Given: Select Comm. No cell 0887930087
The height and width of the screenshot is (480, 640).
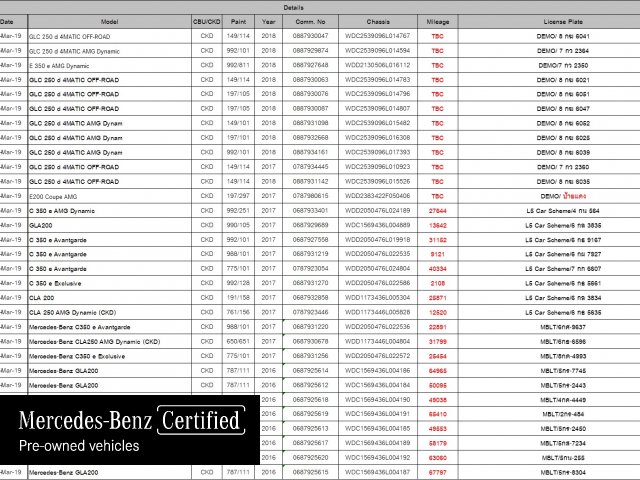Looking at the screenshot, I should (310, 109).
